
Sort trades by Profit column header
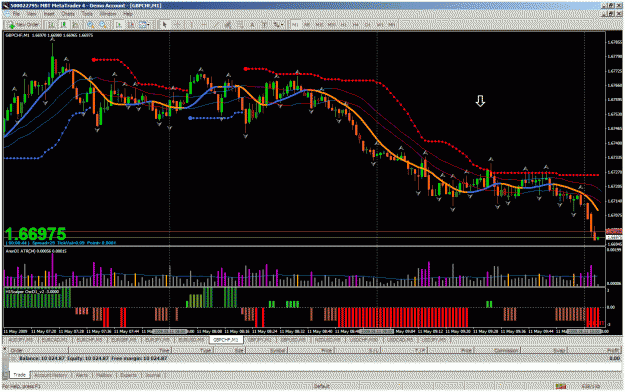pos(594,350)
